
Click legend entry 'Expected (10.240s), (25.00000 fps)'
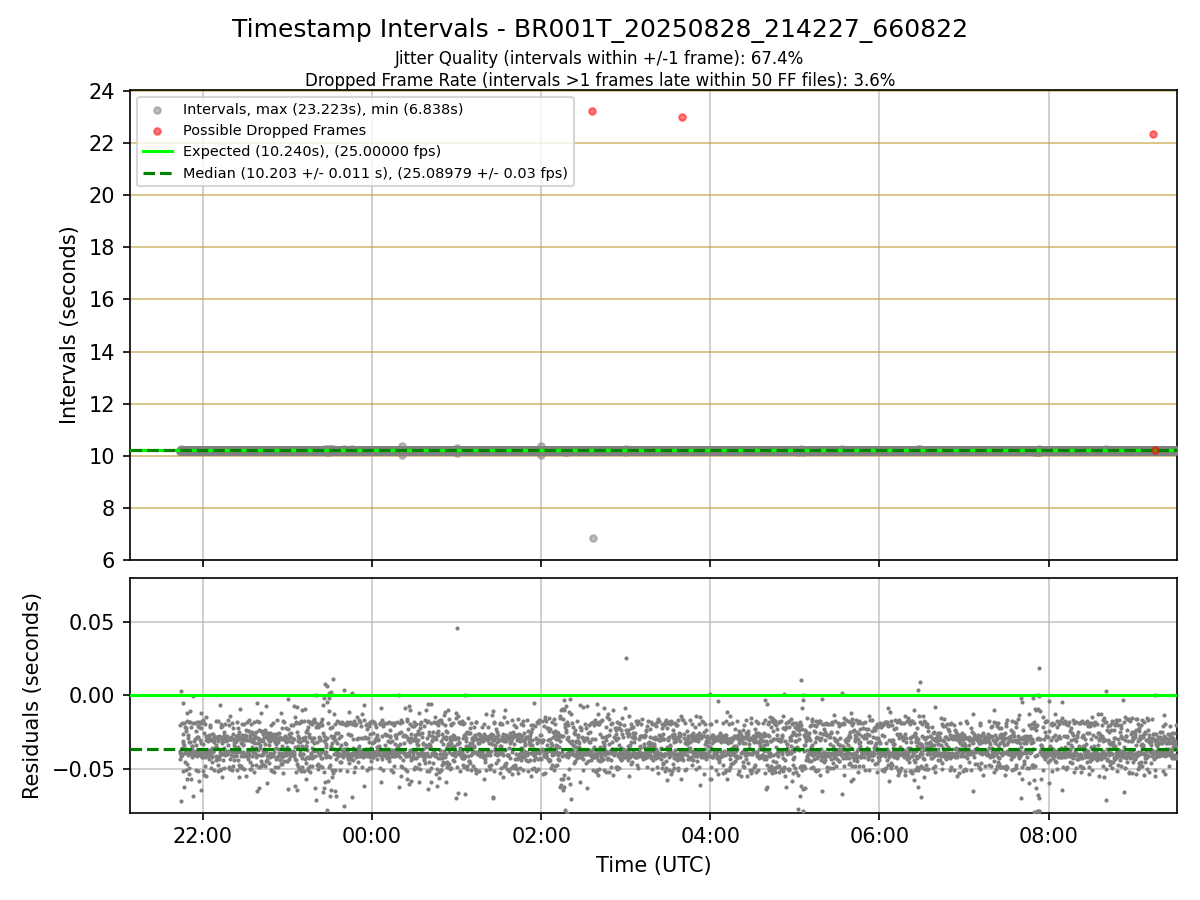point(311,151)
